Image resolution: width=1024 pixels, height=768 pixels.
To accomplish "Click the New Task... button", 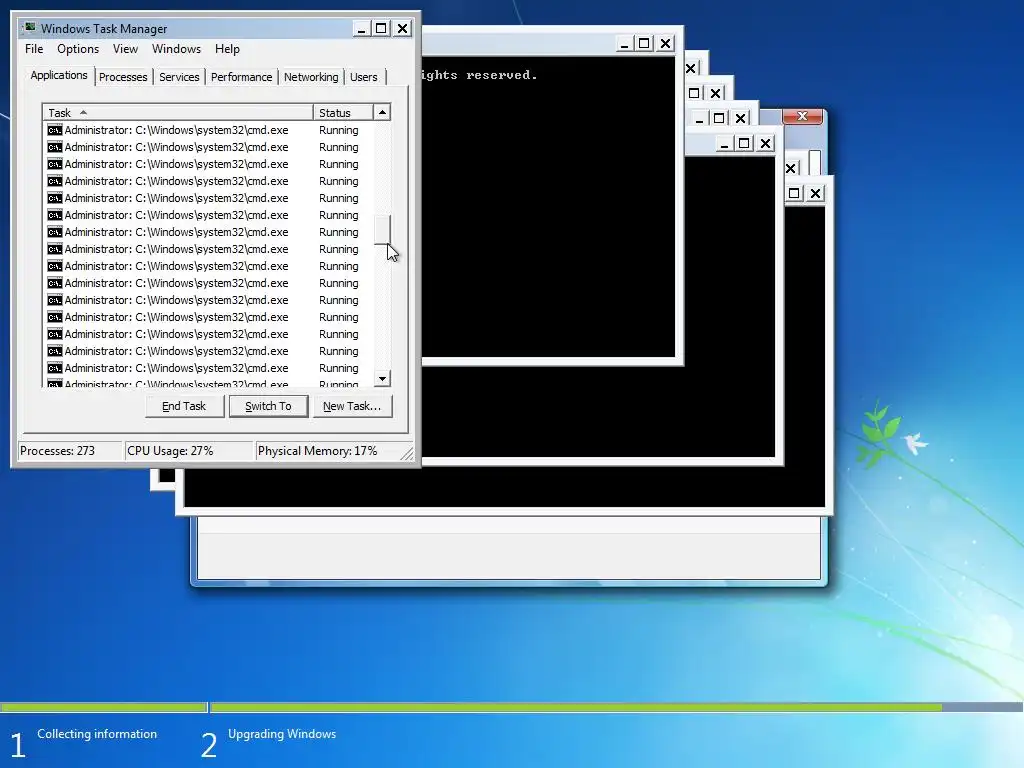I will click(352, 406).
